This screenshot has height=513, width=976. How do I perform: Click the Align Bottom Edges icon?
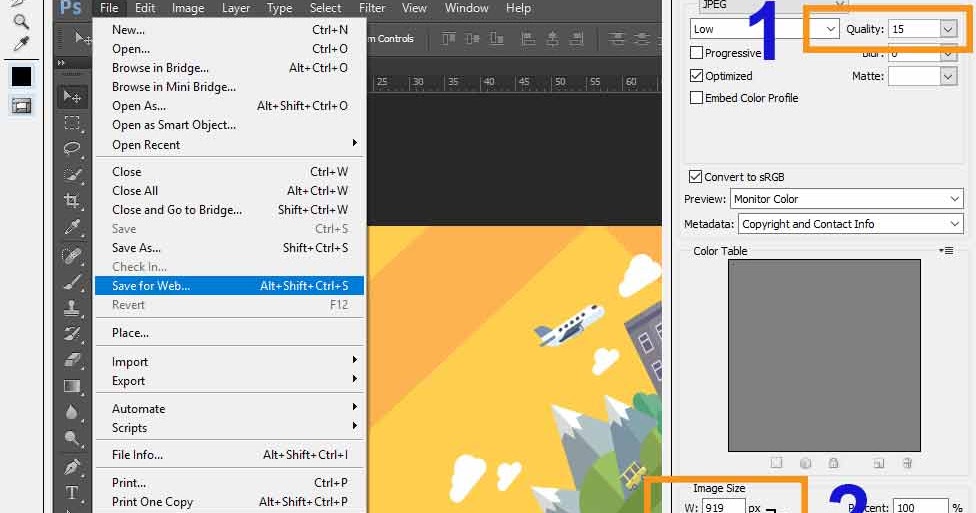[x=496, y=39]
